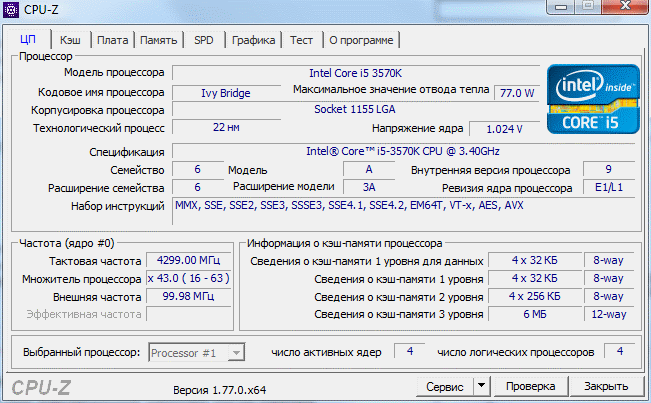Open the Графика tab

pyautogui.click(x=253, y=40)
